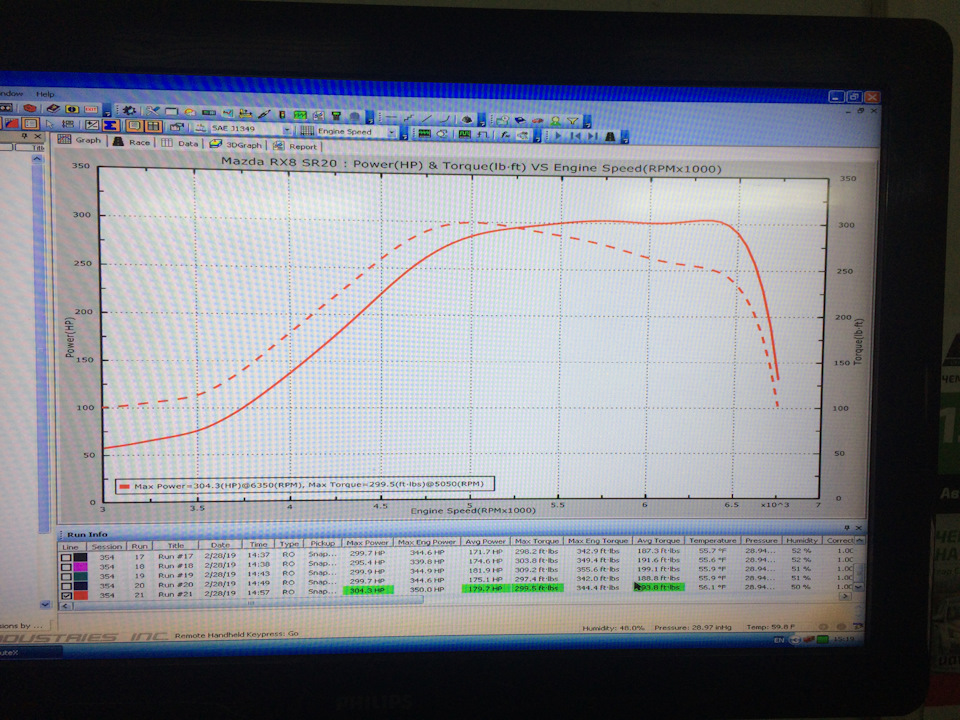Image resolution: width=960 pixels, height=720 pixels.
Task: Click the red color swatch for Run #21
Action: 81,595
